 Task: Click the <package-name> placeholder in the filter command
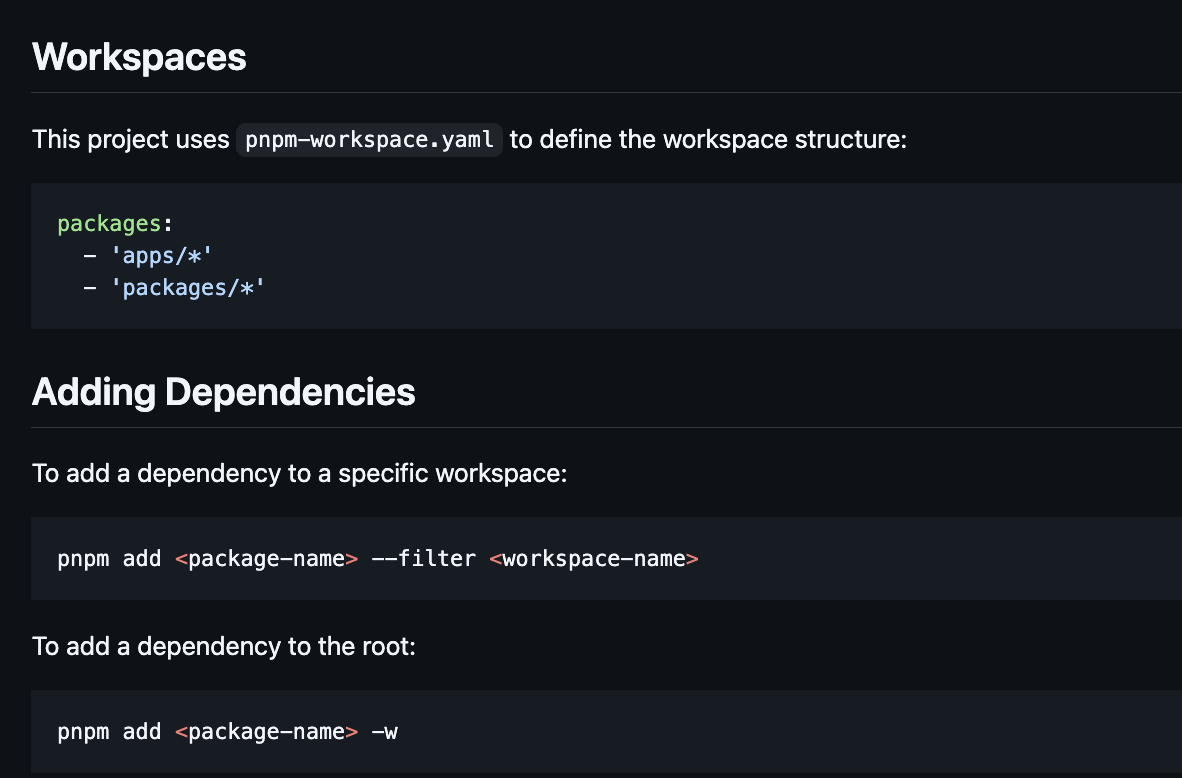tap(265, 558)
